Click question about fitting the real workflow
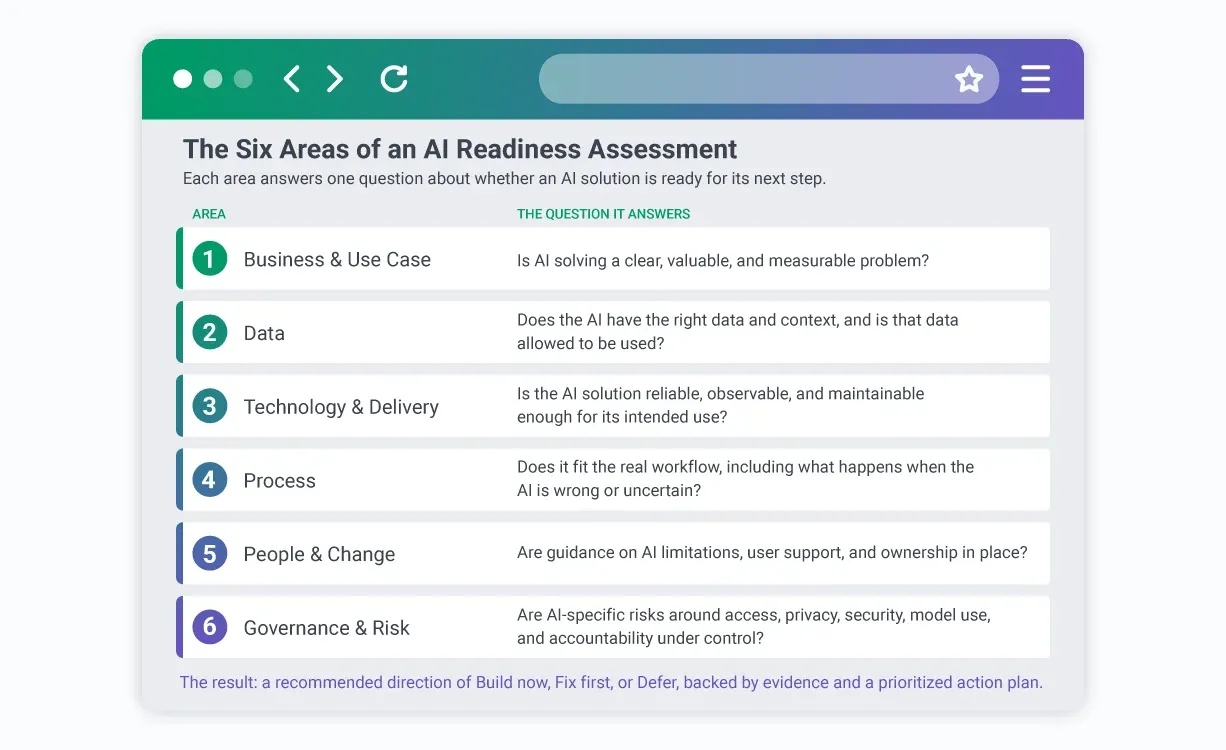 coord(745,479)
